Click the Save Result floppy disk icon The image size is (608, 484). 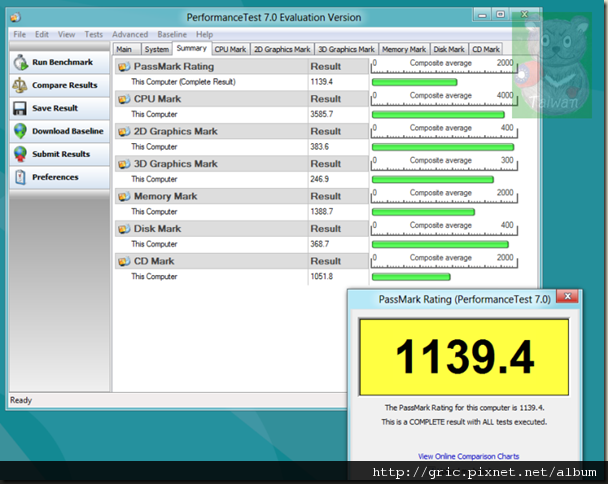pos(20,108)
